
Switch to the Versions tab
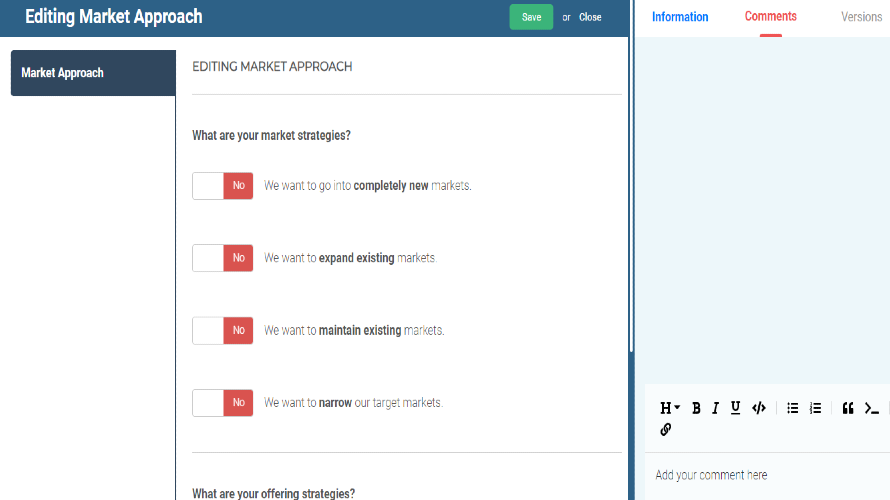point(862,17)
